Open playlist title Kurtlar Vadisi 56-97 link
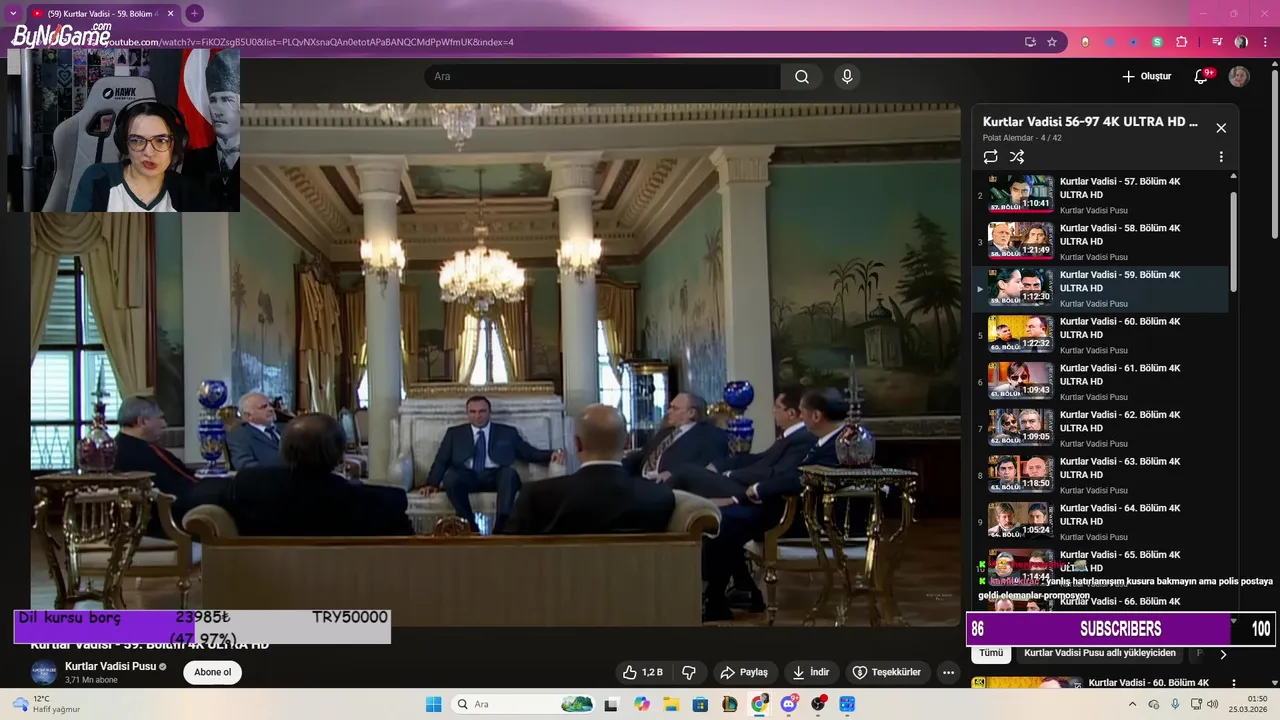Screen dimensions: 1280x720 [1090, 122]
